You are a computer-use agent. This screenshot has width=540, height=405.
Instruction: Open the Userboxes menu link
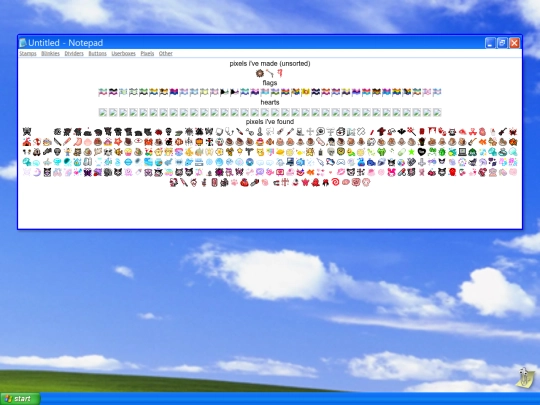coord(123,53)
